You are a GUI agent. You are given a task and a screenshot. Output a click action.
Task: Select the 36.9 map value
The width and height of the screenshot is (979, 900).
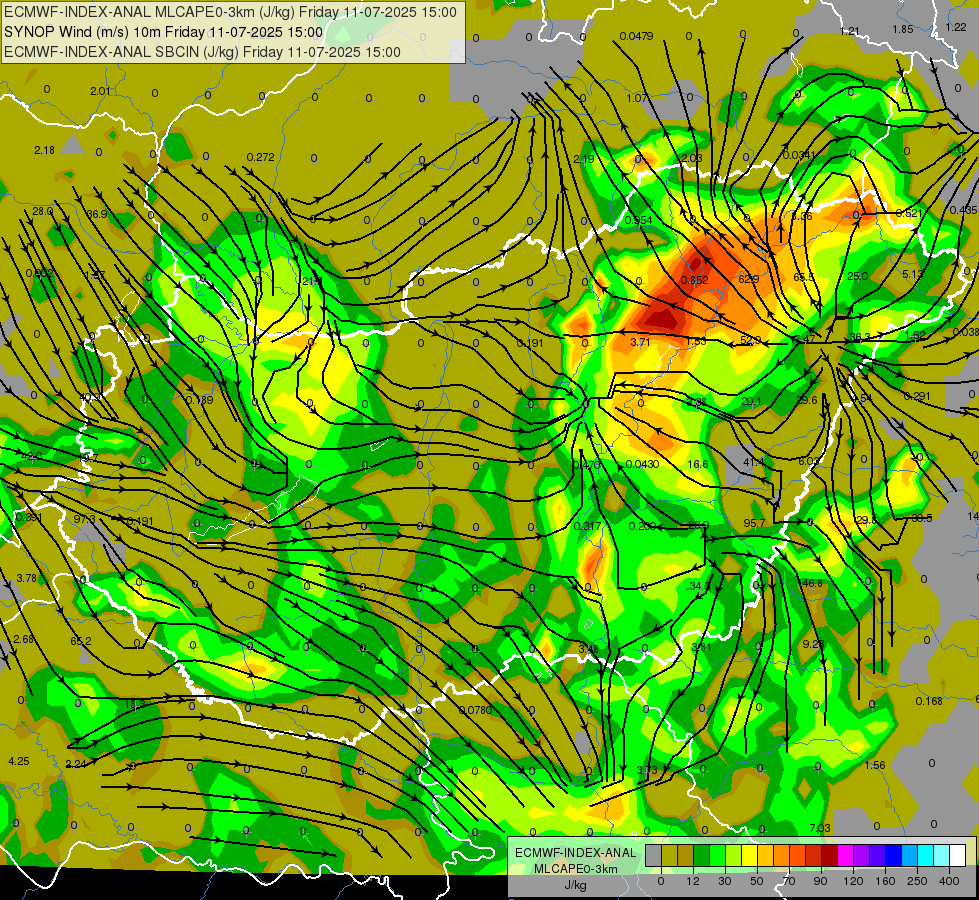click(x=97, y=214)
